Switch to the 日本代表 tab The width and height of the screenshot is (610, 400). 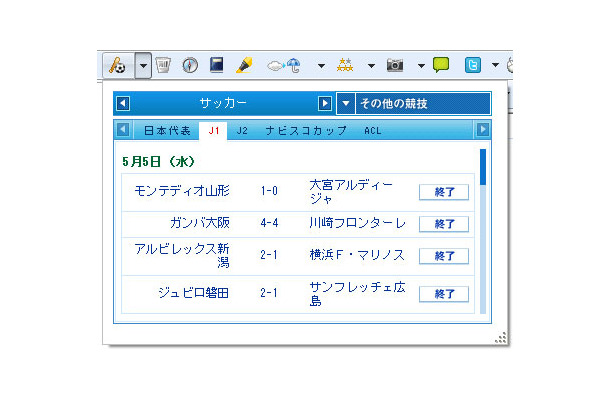tap(167, 130)
